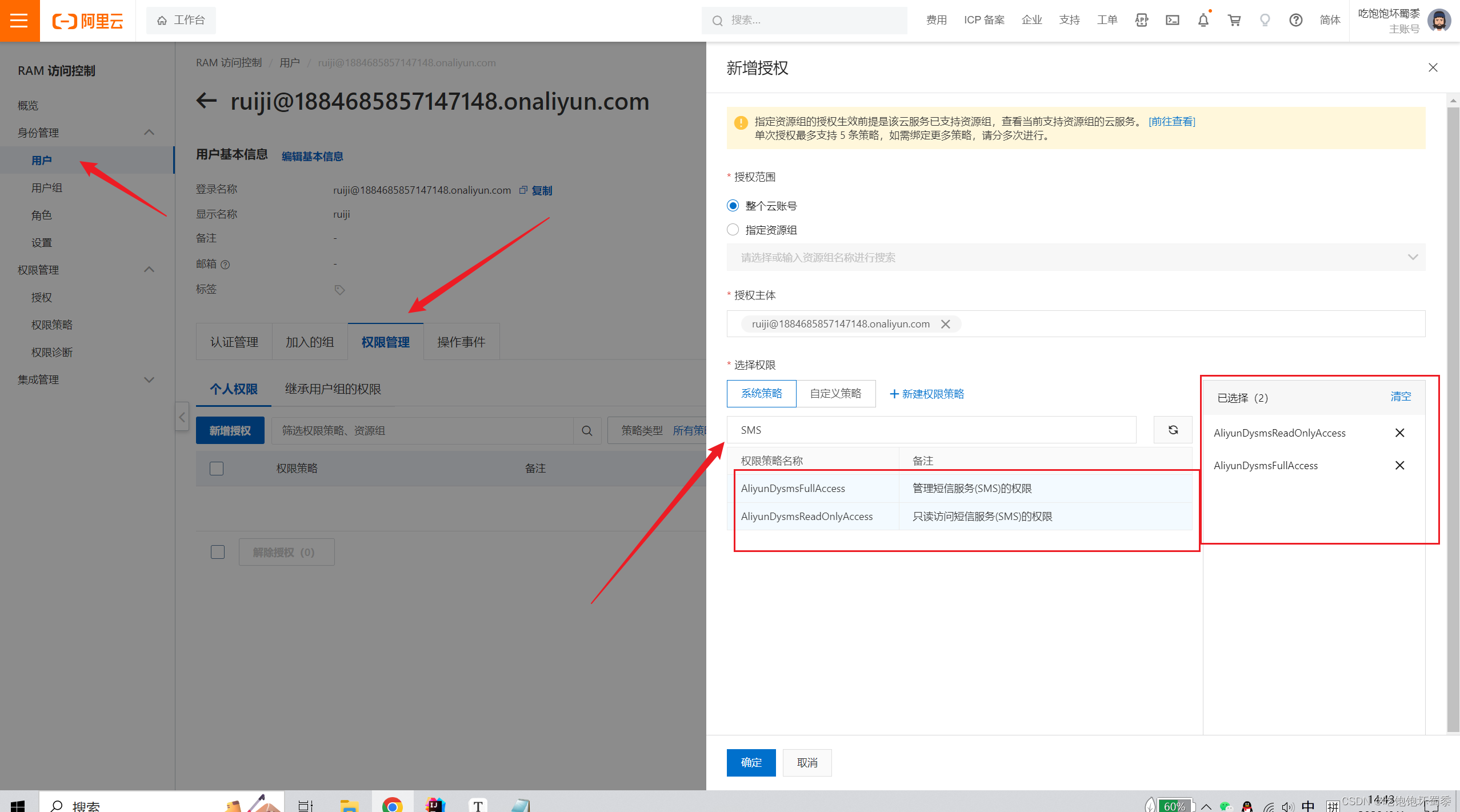The height and width of the screenshot is (812, 1460).
Task: Click the 清空 clear selection link
Action: tap(1400, 397)
